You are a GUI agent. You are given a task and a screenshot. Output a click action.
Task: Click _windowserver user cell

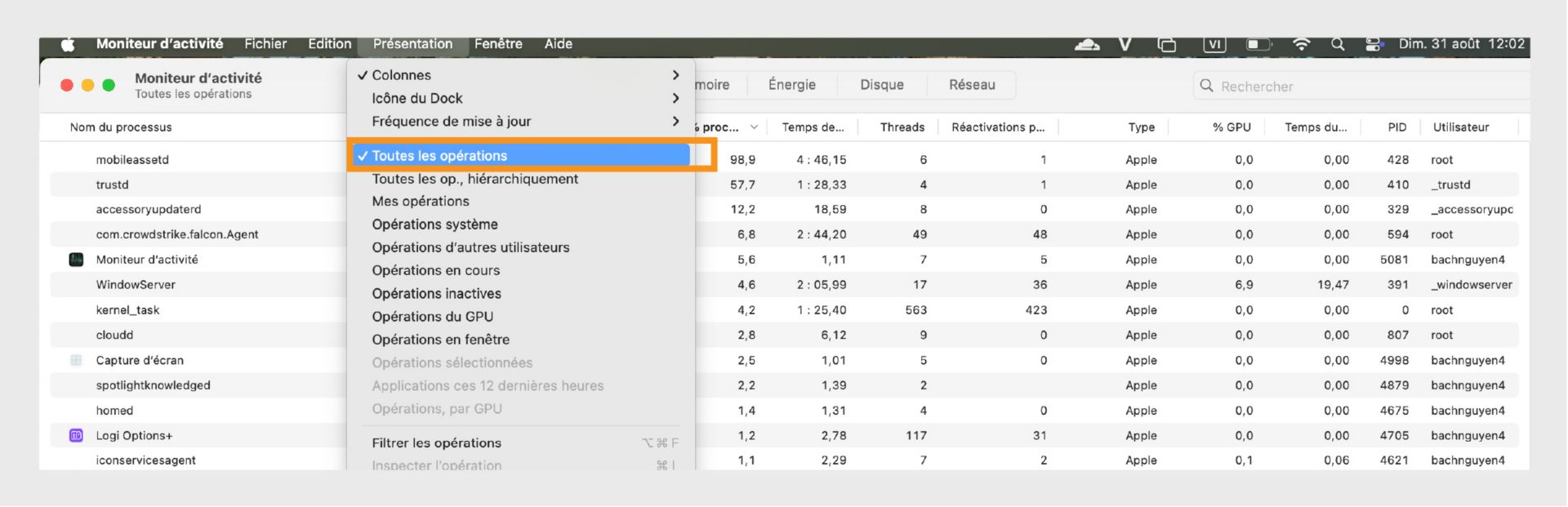pos(1472,285)
